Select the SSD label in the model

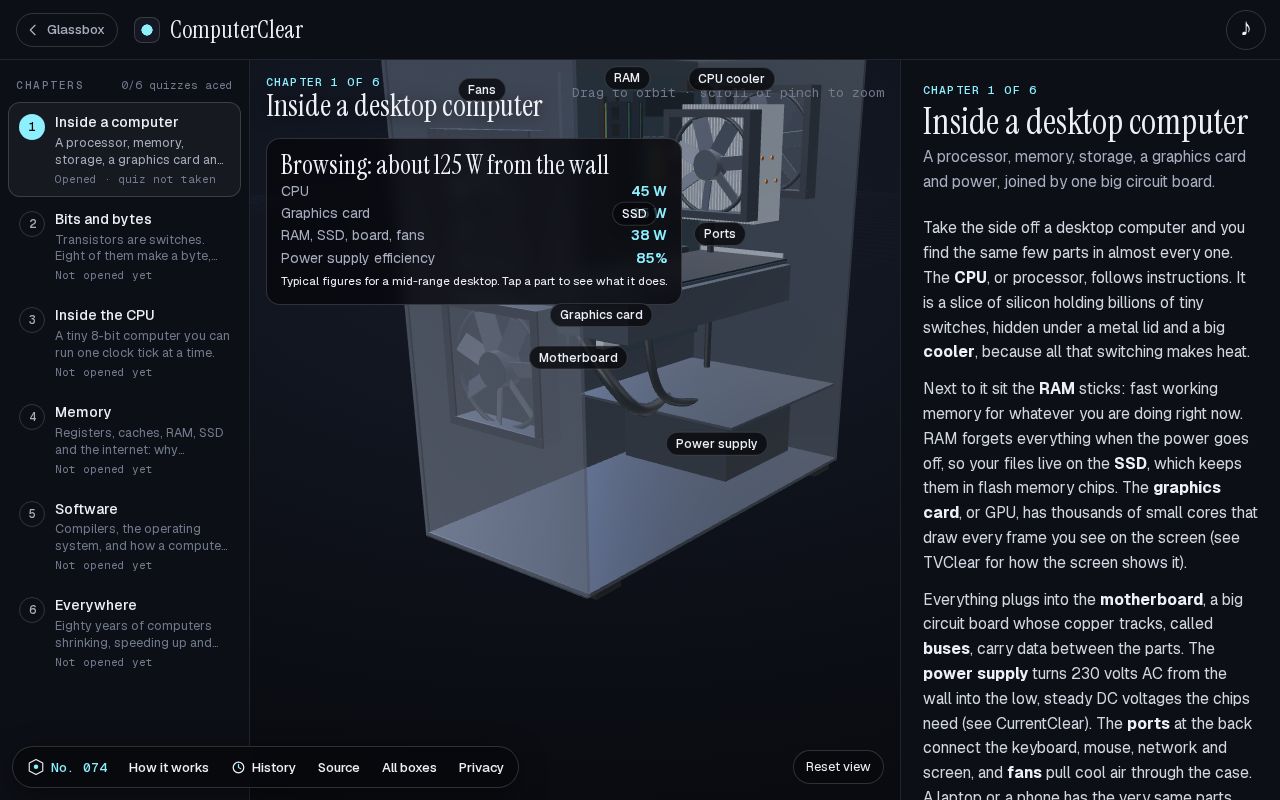(x=634, y=214)
